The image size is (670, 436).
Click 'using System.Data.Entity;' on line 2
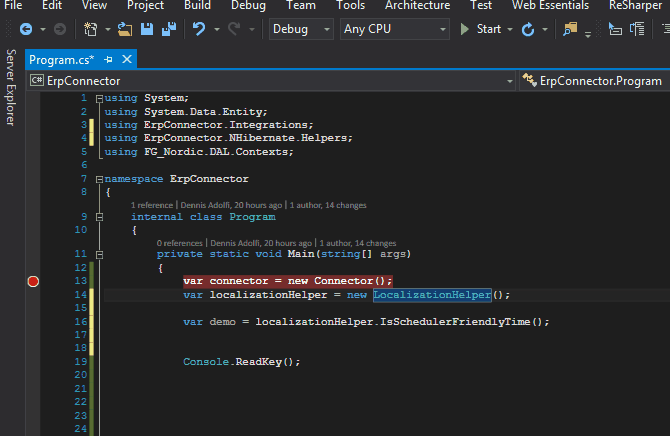click(186, 112)
